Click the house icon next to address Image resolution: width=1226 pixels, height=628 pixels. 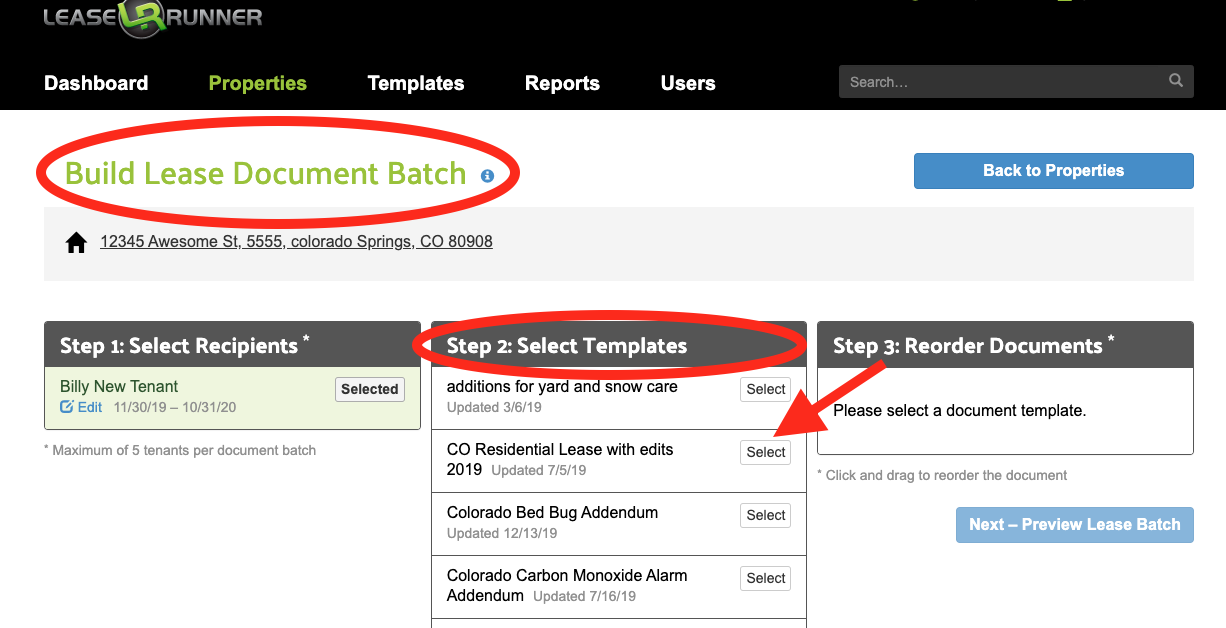coord(76,243)
